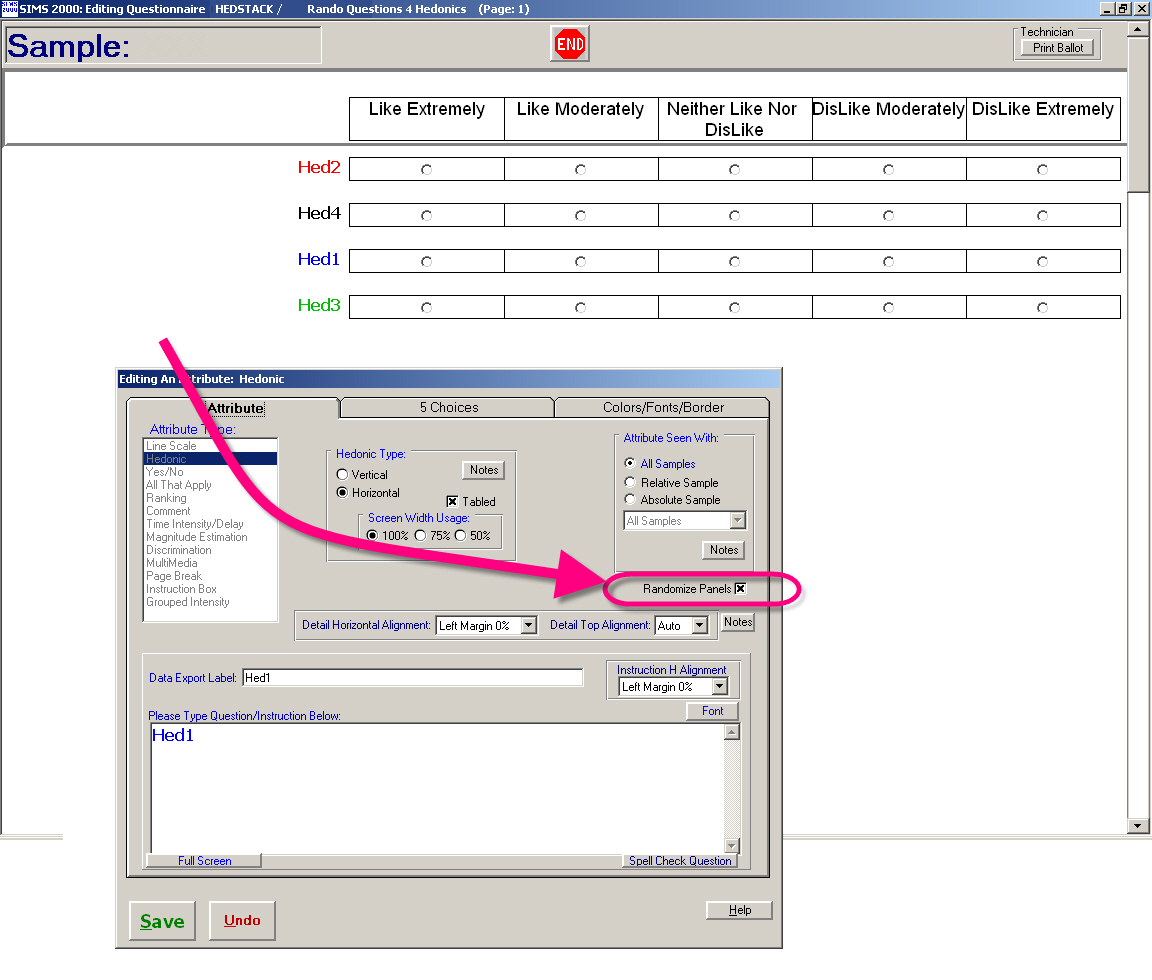Viewport: 1152px width, 980px height.
Task: Click main window scroll-down arrow
Action: 1137,826
